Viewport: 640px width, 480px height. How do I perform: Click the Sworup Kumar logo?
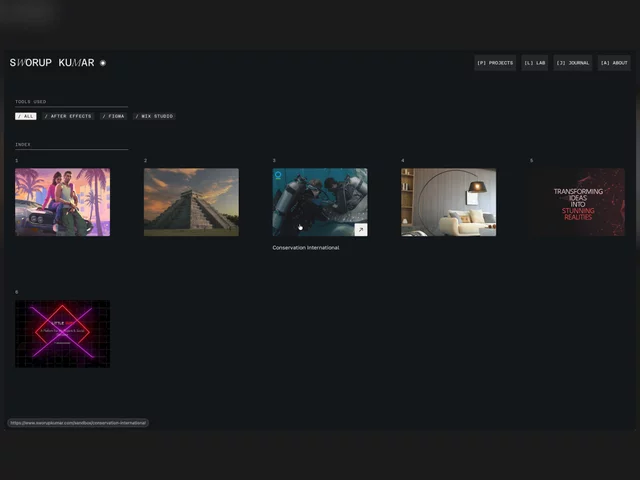coord(52,63)
